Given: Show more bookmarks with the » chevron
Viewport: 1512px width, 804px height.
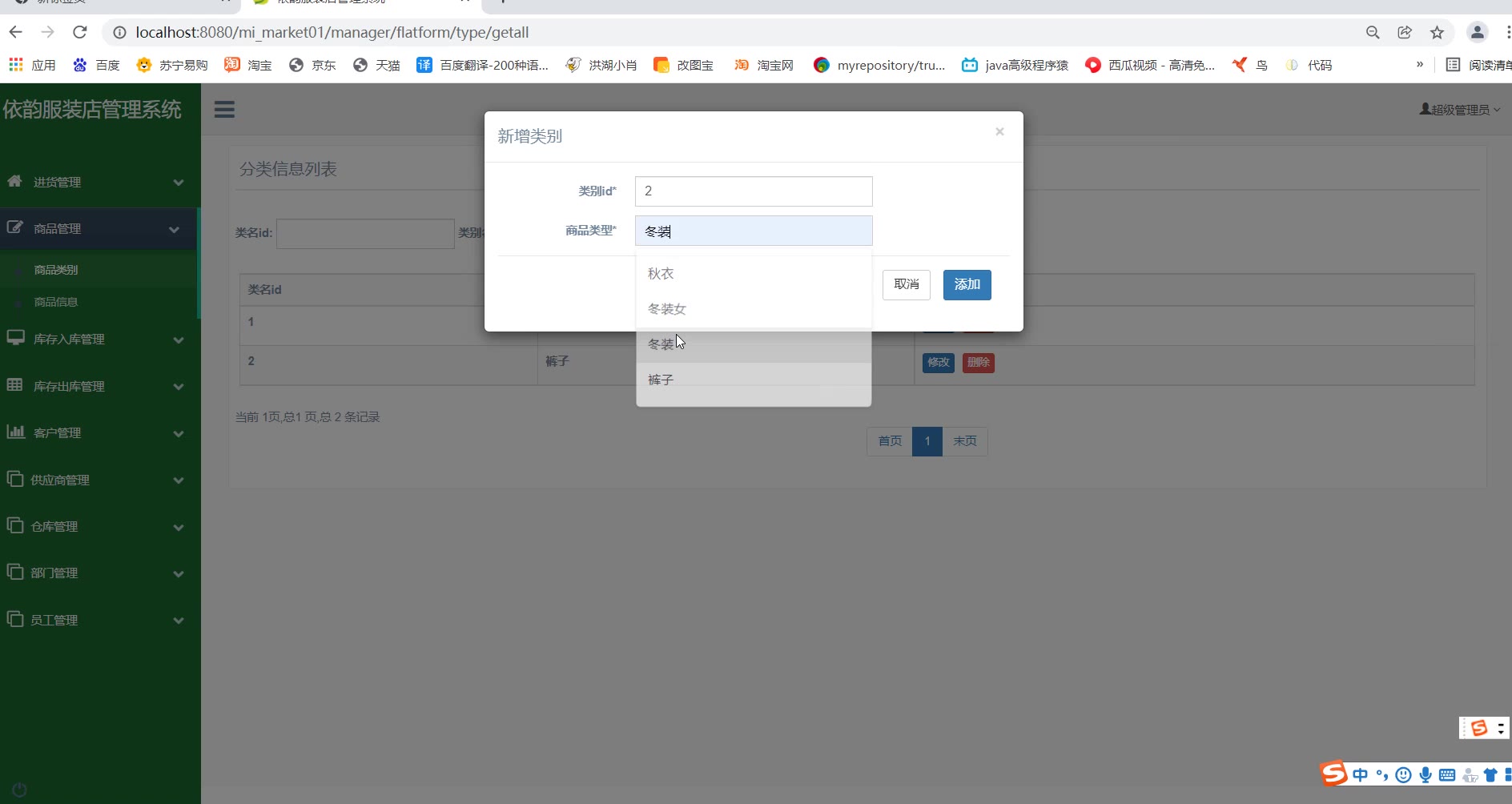Looking at the screenshot, I should point(1420,64).
